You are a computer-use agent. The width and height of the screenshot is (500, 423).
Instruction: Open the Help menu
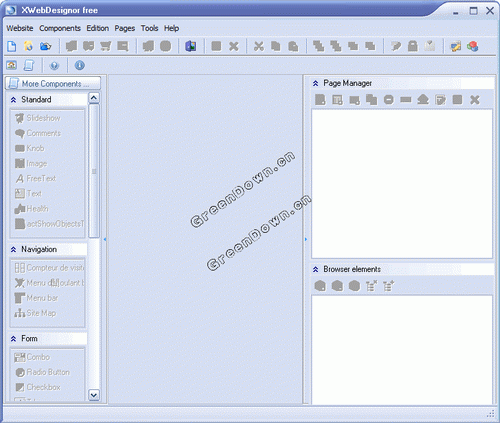point(171,28)
